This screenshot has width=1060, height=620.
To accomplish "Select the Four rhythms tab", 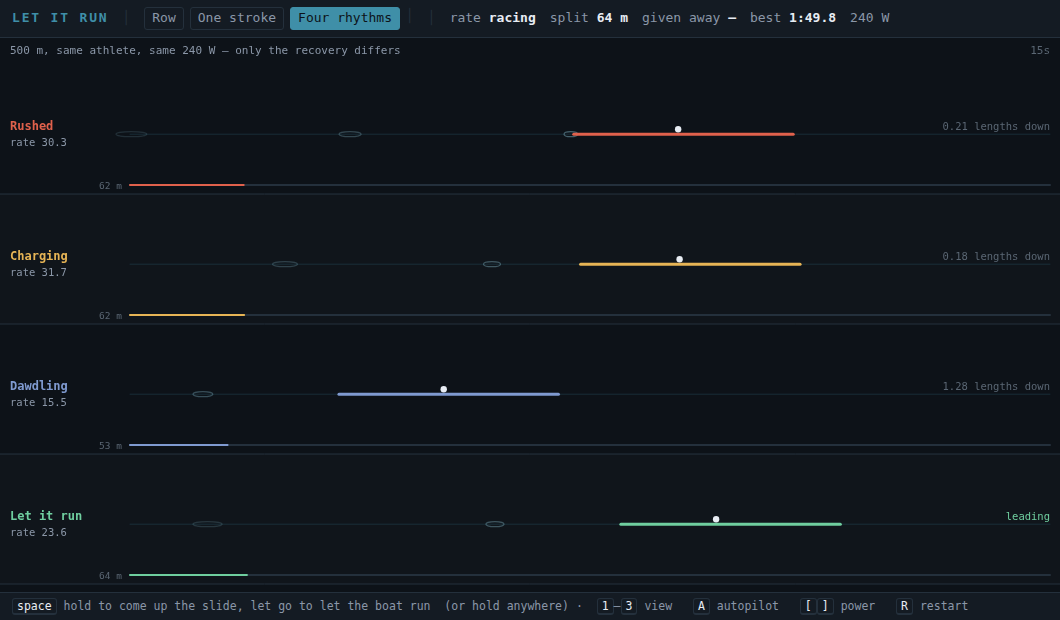I will pyautogui.click(x=345, y=18).
